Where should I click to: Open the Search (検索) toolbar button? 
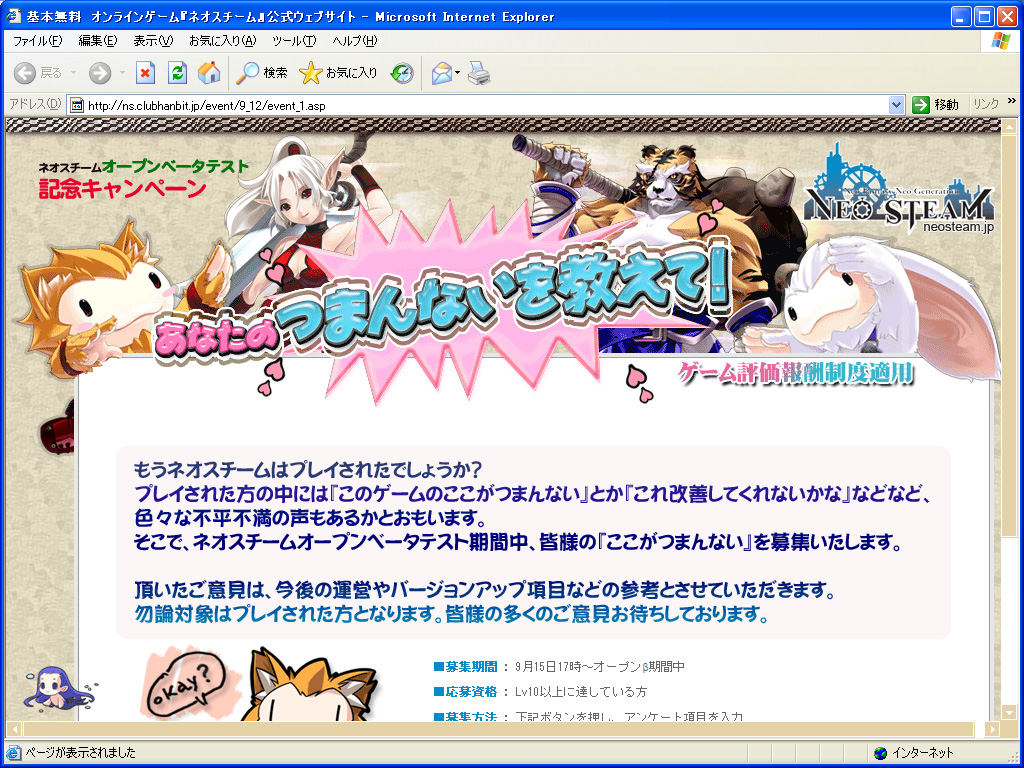coord(262,72)
